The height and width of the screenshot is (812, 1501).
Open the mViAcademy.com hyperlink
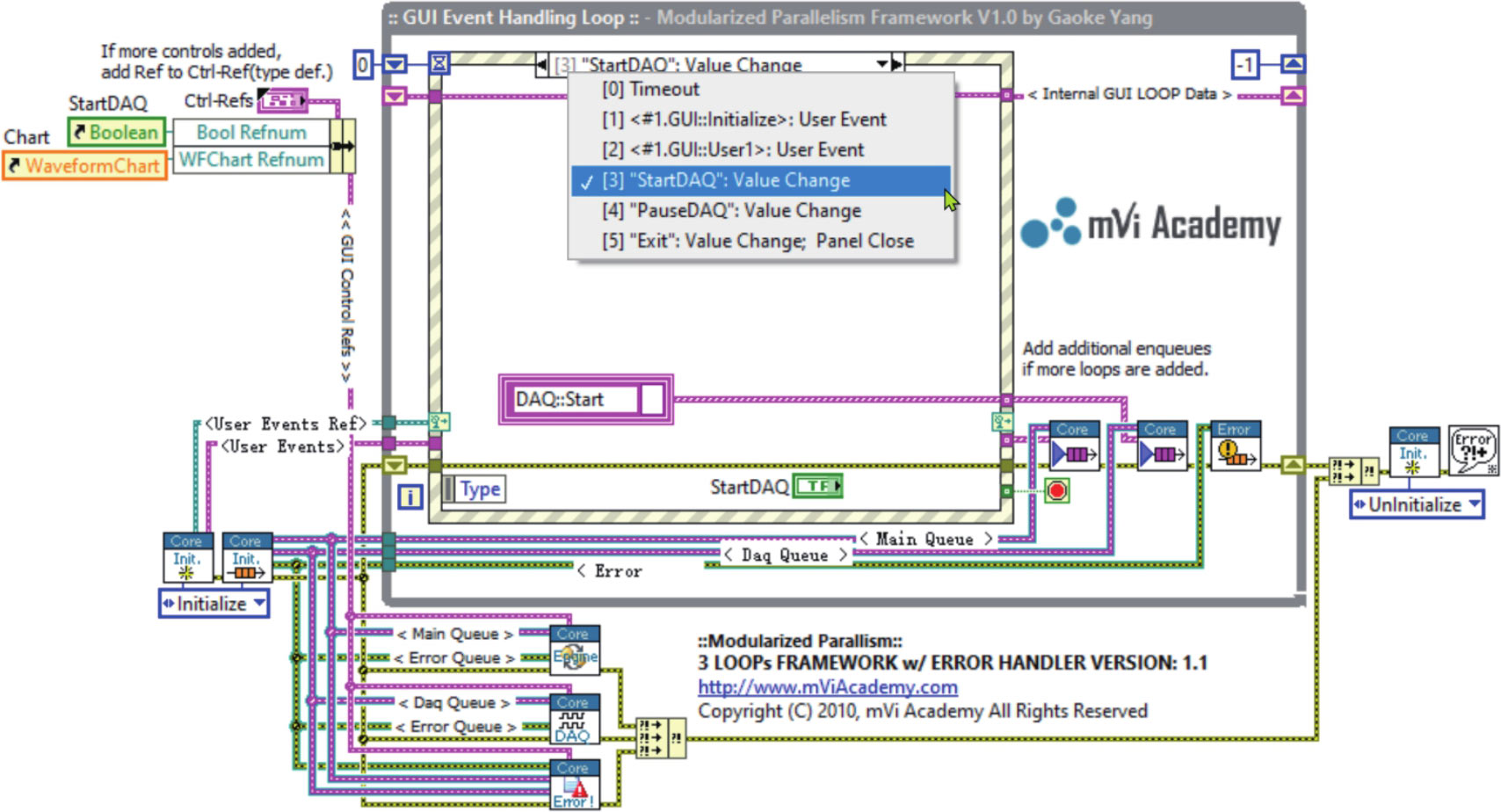(827, 687)
